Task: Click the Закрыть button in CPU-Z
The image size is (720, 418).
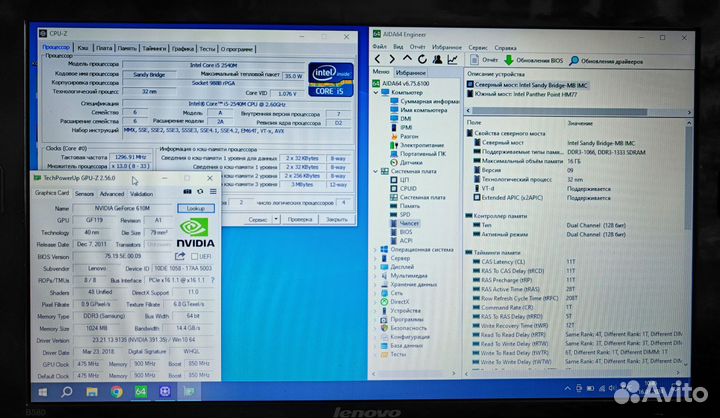Action: point(337,220)
